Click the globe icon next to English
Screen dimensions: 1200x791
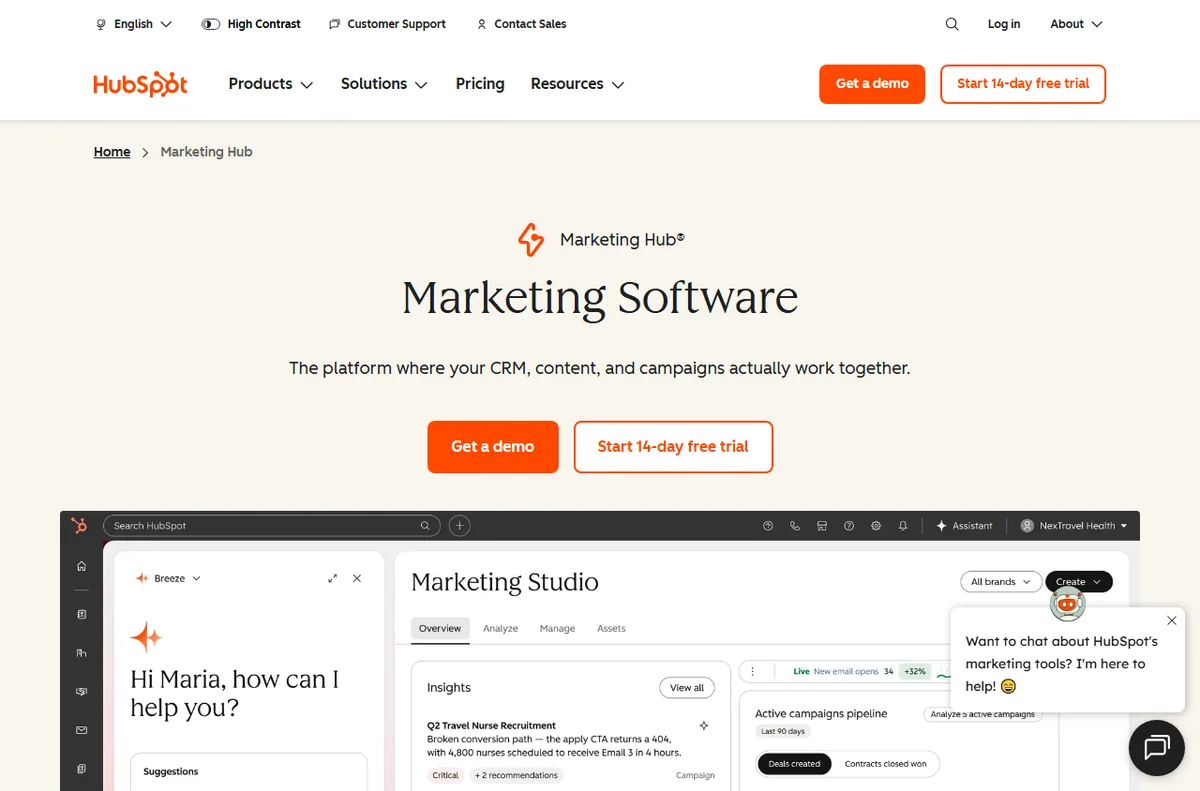click(101, 24)
